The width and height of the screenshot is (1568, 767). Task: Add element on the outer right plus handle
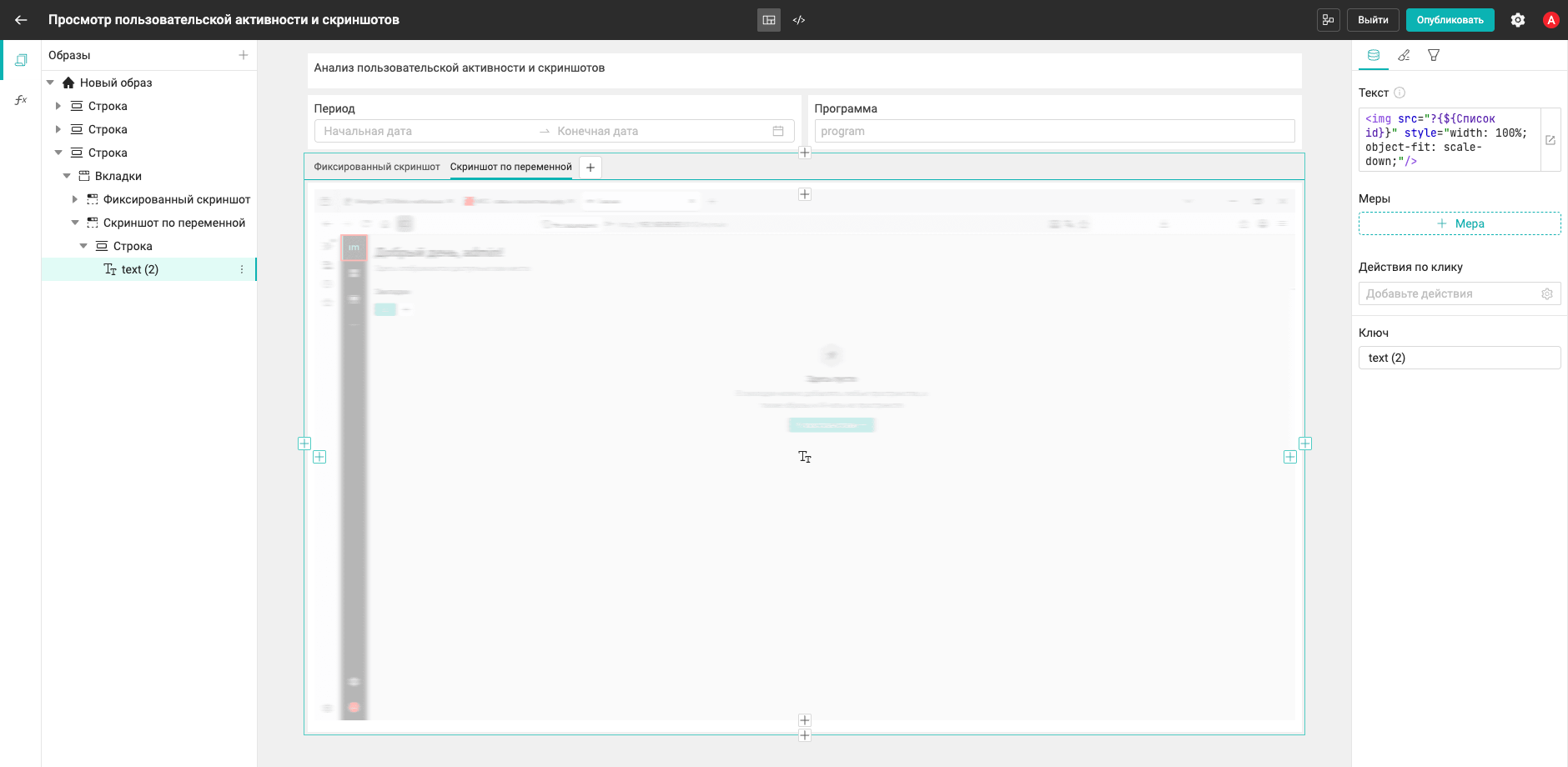pyautogui.click(x=1305, y=444)
